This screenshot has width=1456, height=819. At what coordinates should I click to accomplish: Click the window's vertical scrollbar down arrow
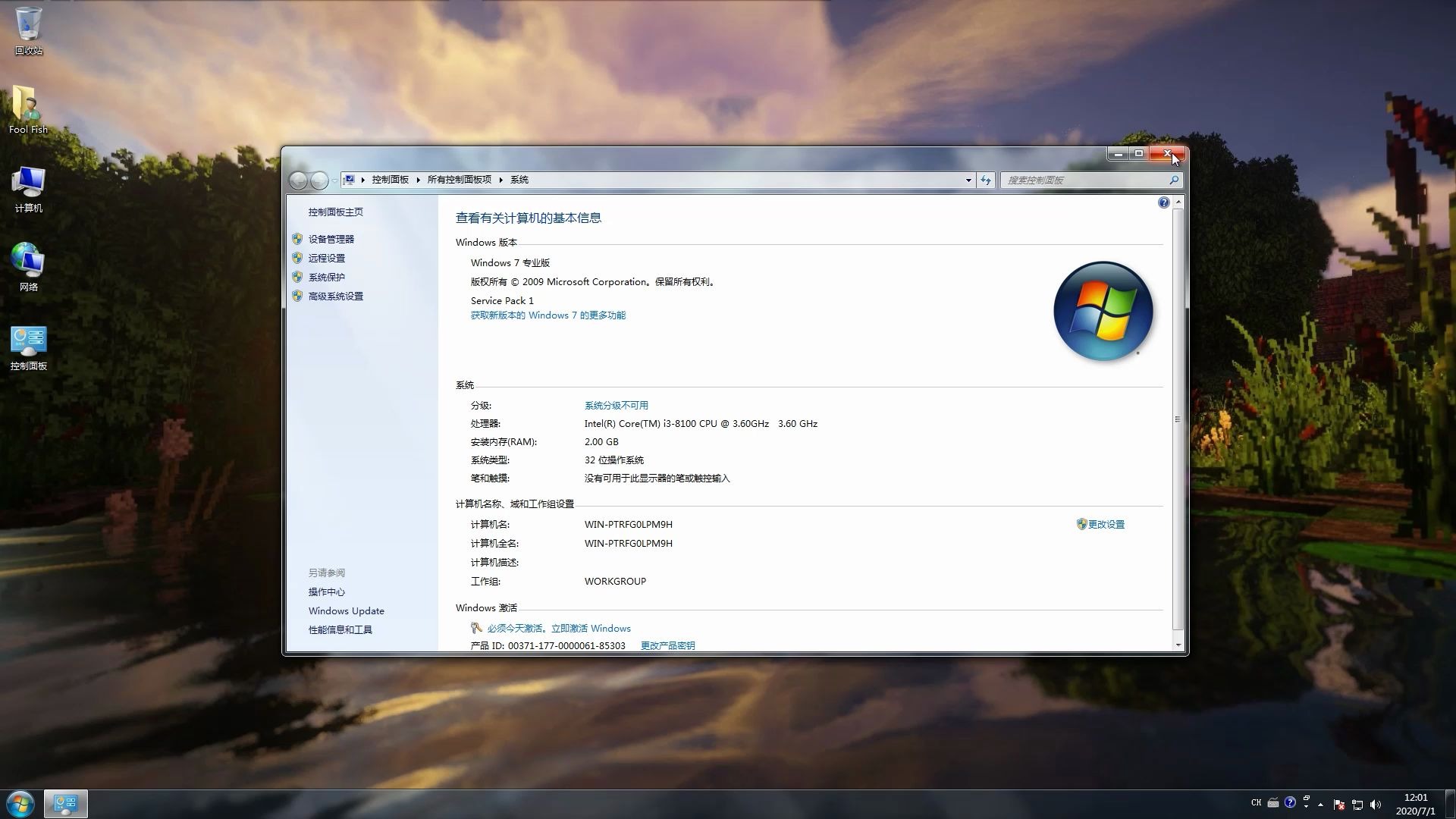[x=1178, y=645]
